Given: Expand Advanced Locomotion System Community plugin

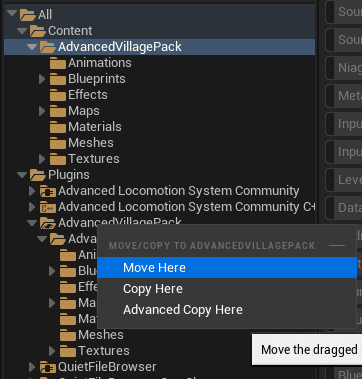Looking at the screenshot, I should (x=32, y=191).
